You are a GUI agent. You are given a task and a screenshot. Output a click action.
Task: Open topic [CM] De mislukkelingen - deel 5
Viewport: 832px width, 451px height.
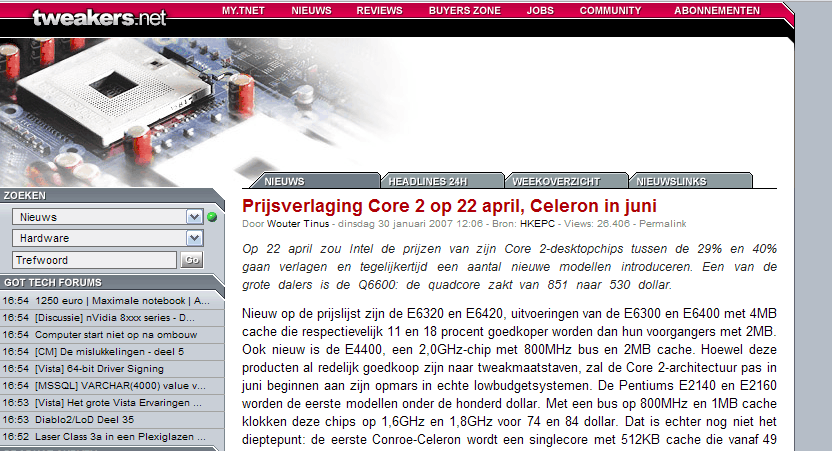click(x=109, y=352)
